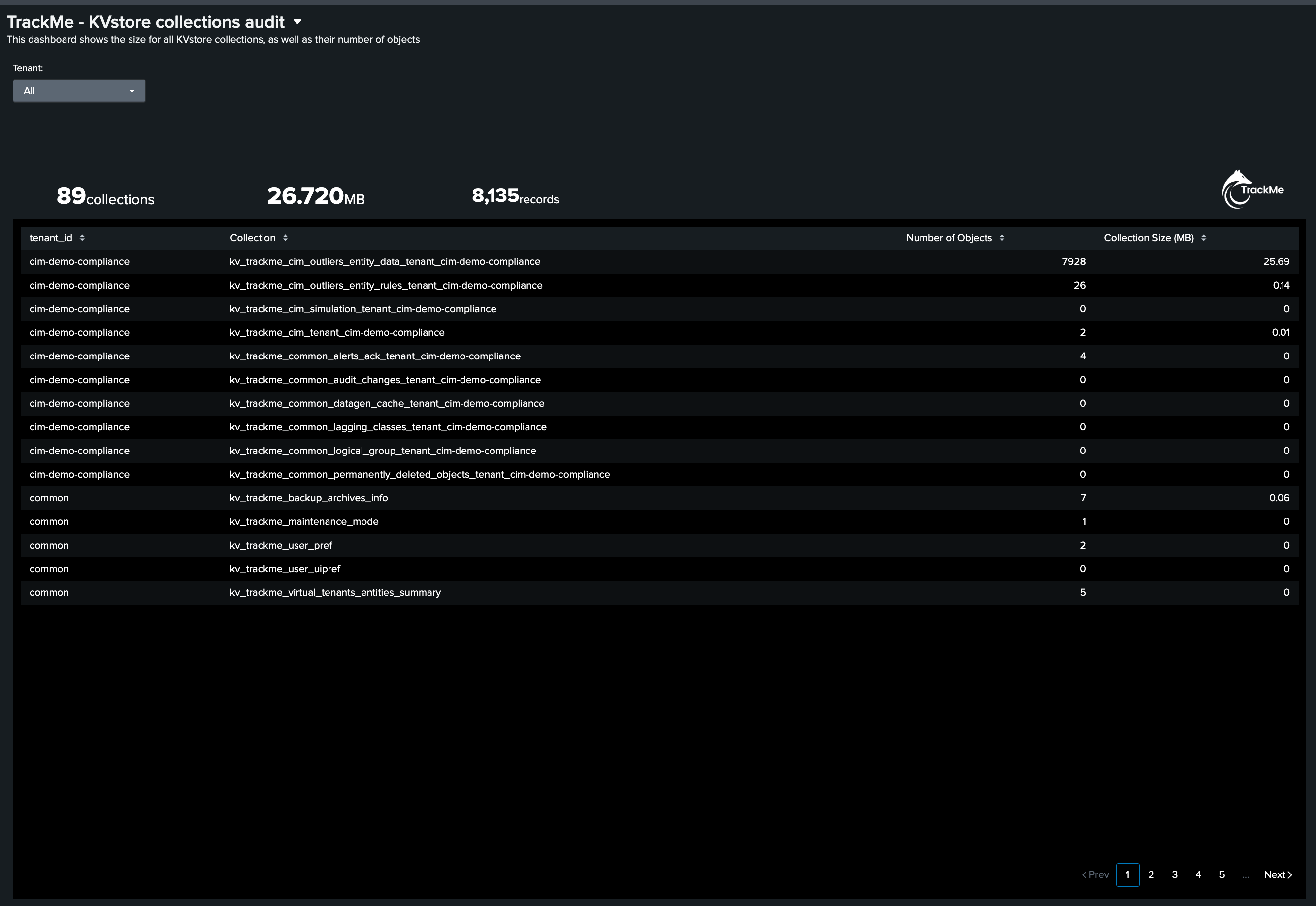Screen dimensions: 1316x906
Task: Click kv_trackme_user_pref collection cell
Action: click(x=280, y=545)
